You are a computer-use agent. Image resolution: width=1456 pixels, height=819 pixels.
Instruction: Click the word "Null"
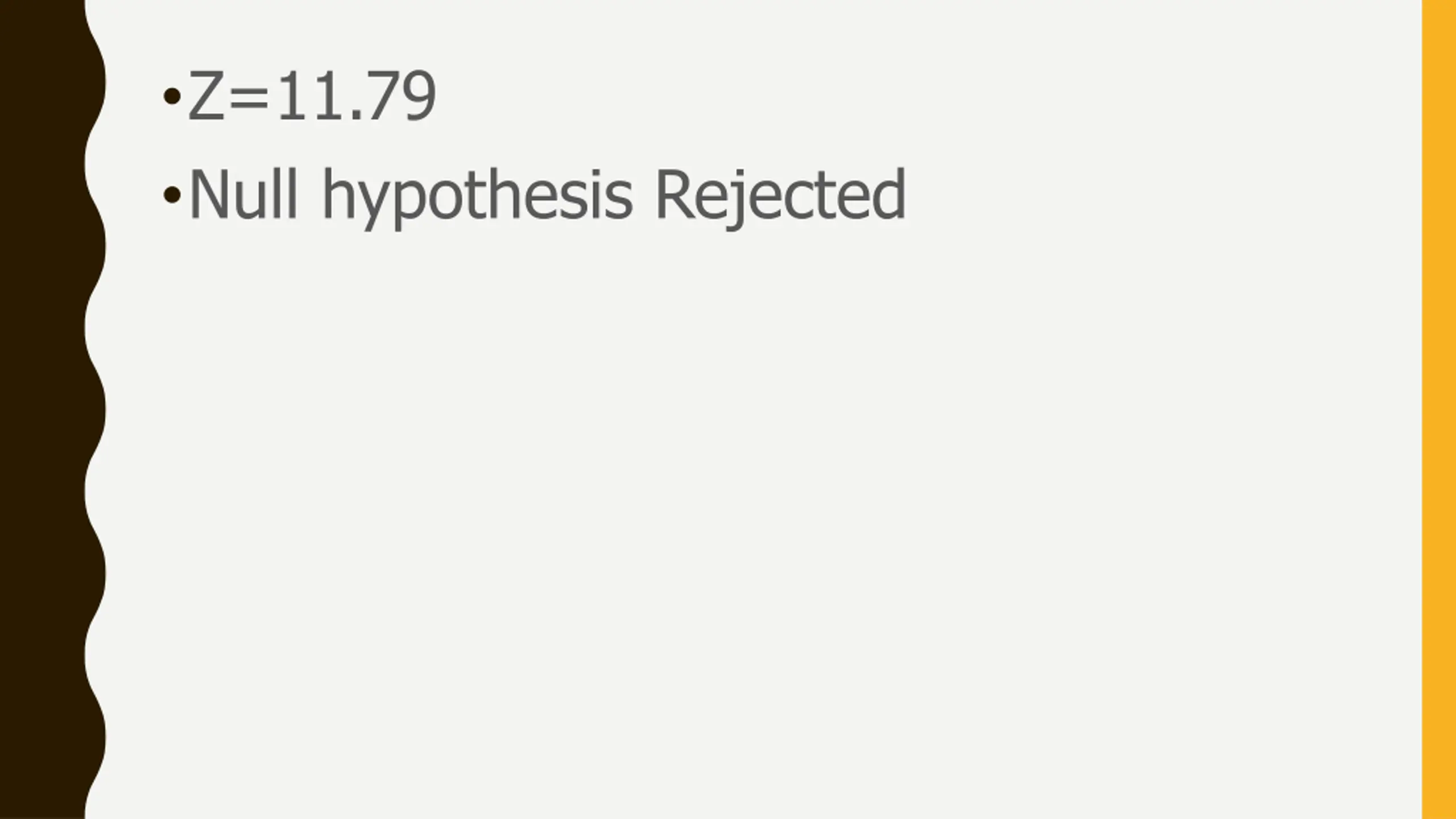[243, 195]
